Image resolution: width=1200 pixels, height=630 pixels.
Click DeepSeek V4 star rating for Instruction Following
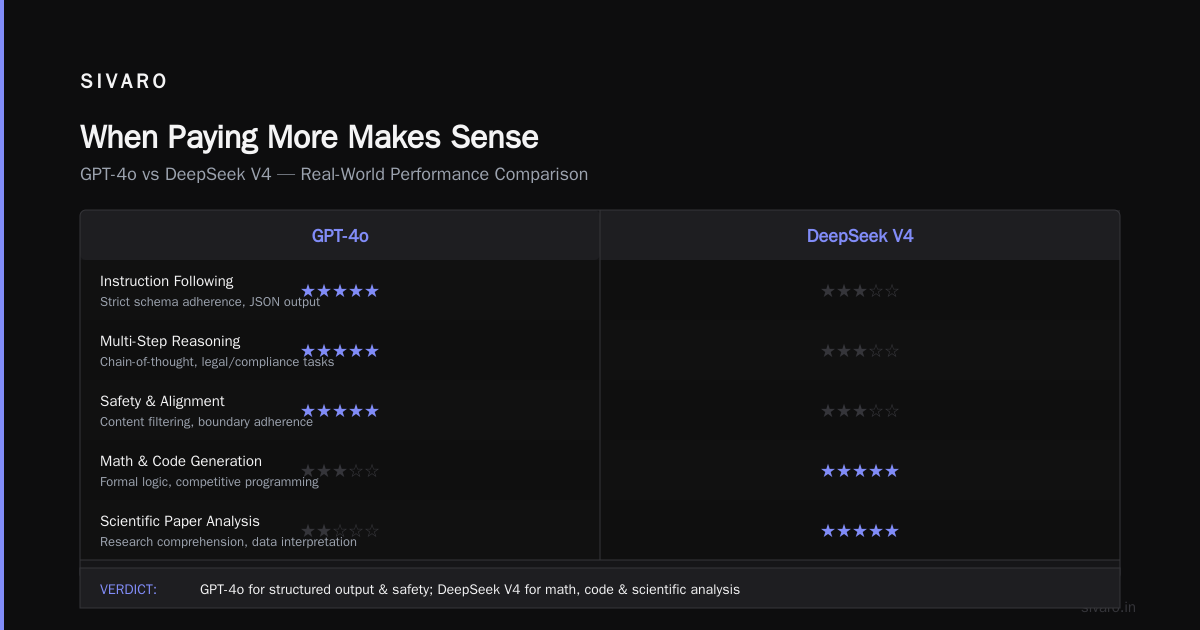[860, 291]
